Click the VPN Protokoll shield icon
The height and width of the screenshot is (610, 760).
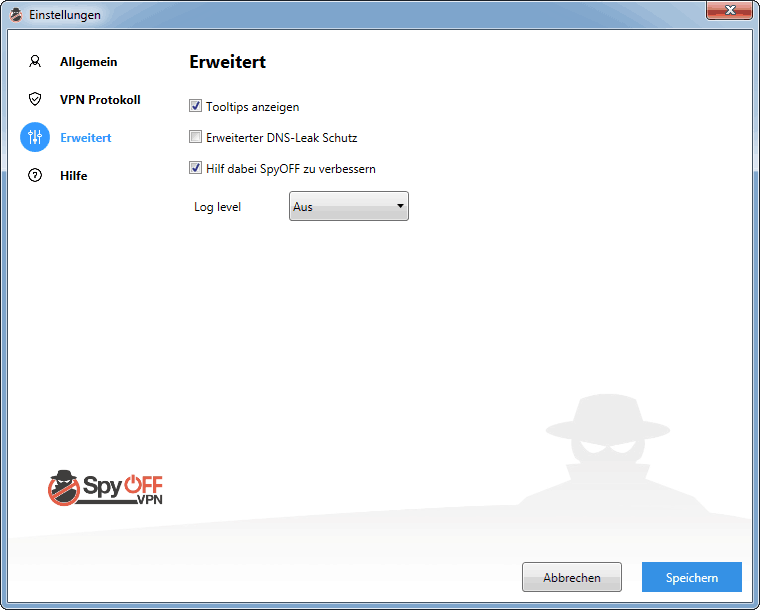click(x=35, y=99)
